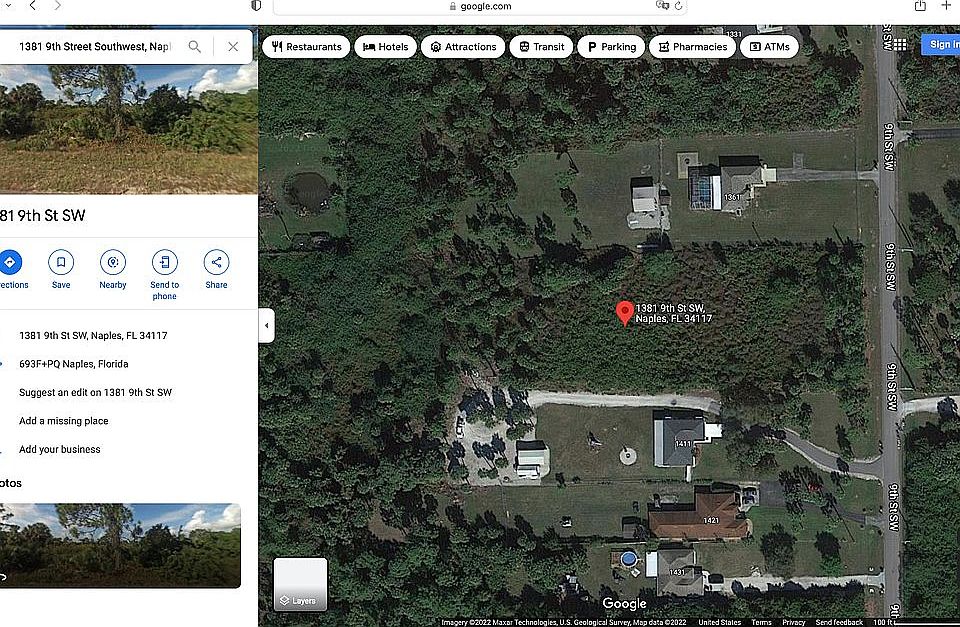Click the search address input field
The height and width of the screenshot is (627, 960).
click(95, 47)
